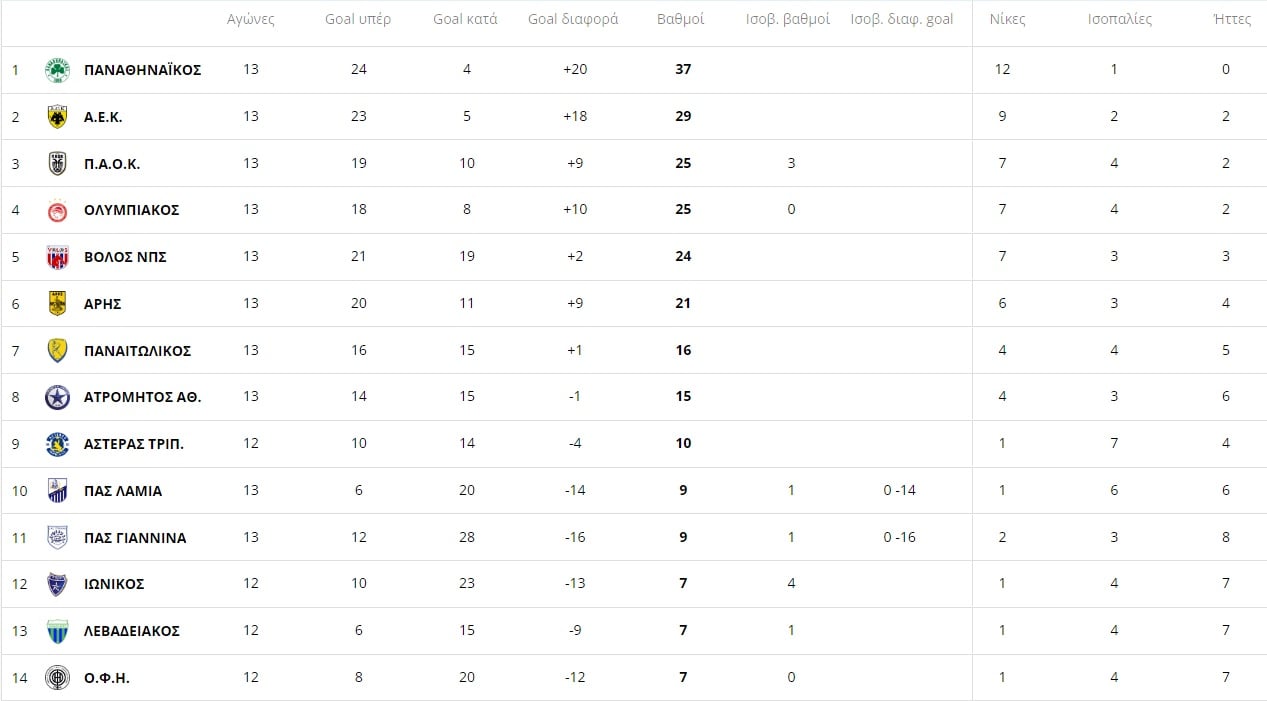1267x701 pixels.
Task: Click the PAOK black-and-white crest
Action: 57,164
